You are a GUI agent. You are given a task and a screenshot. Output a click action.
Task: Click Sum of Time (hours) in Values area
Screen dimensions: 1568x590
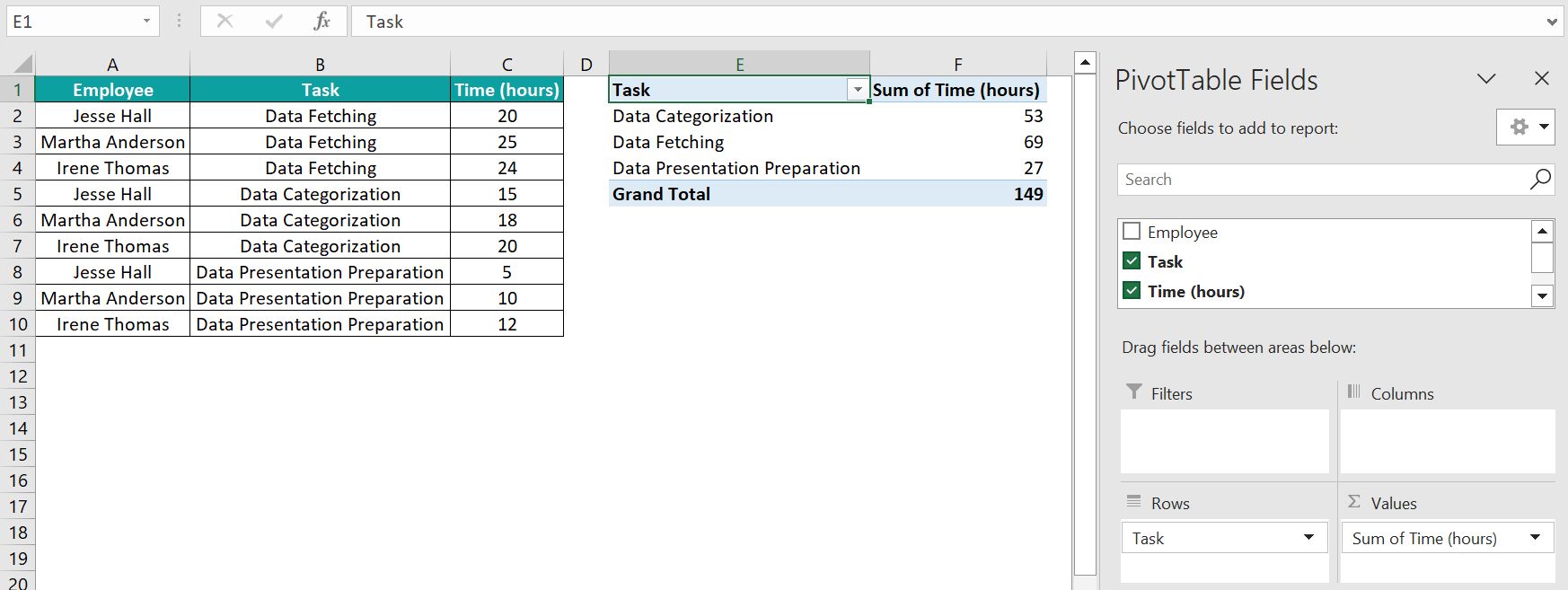point(1449,538)
